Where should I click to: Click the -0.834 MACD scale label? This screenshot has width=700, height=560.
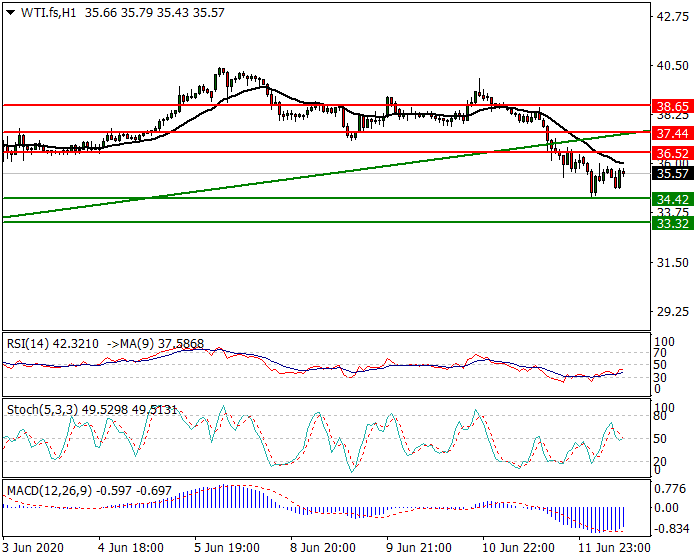[671, 529]
